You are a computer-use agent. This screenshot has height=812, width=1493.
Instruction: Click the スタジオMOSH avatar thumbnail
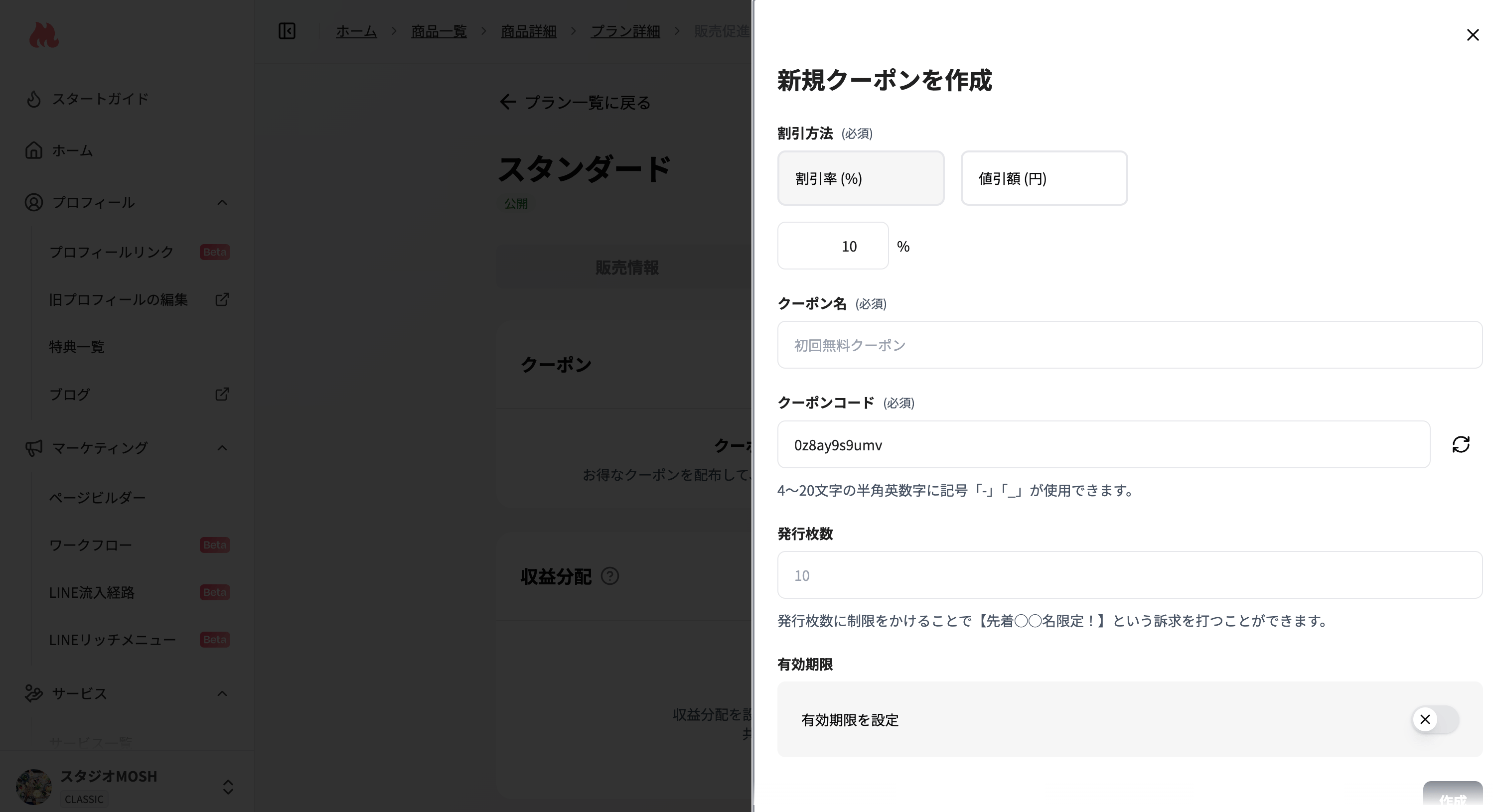[x=33, y=787]
